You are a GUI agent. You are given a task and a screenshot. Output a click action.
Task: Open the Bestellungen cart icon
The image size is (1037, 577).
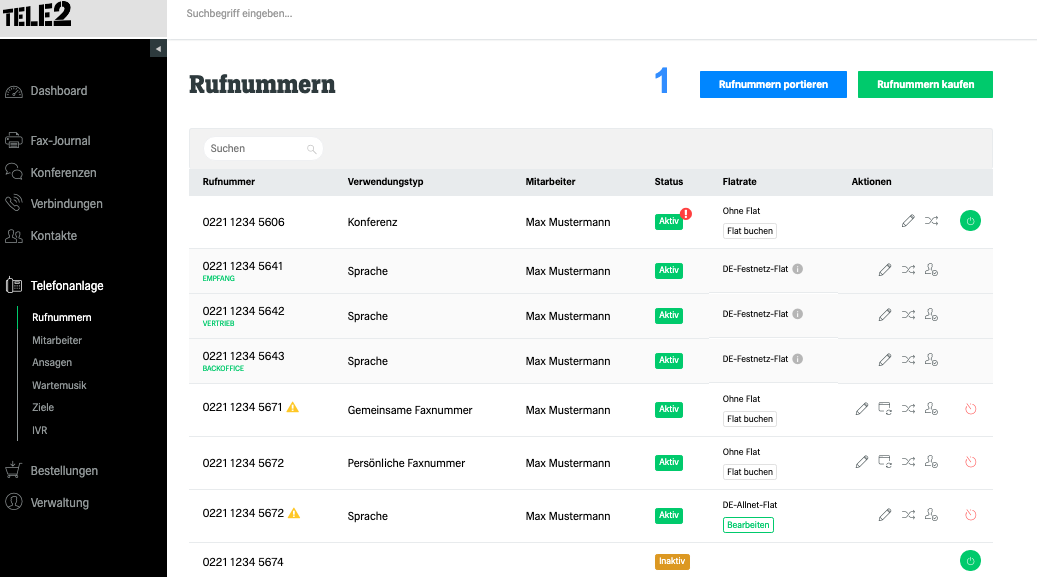click(x=14, y=470)
